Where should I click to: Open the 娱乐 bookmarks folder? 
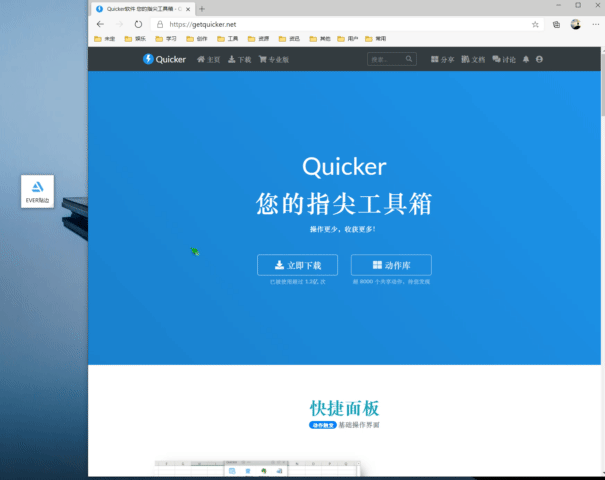(135, 39)
